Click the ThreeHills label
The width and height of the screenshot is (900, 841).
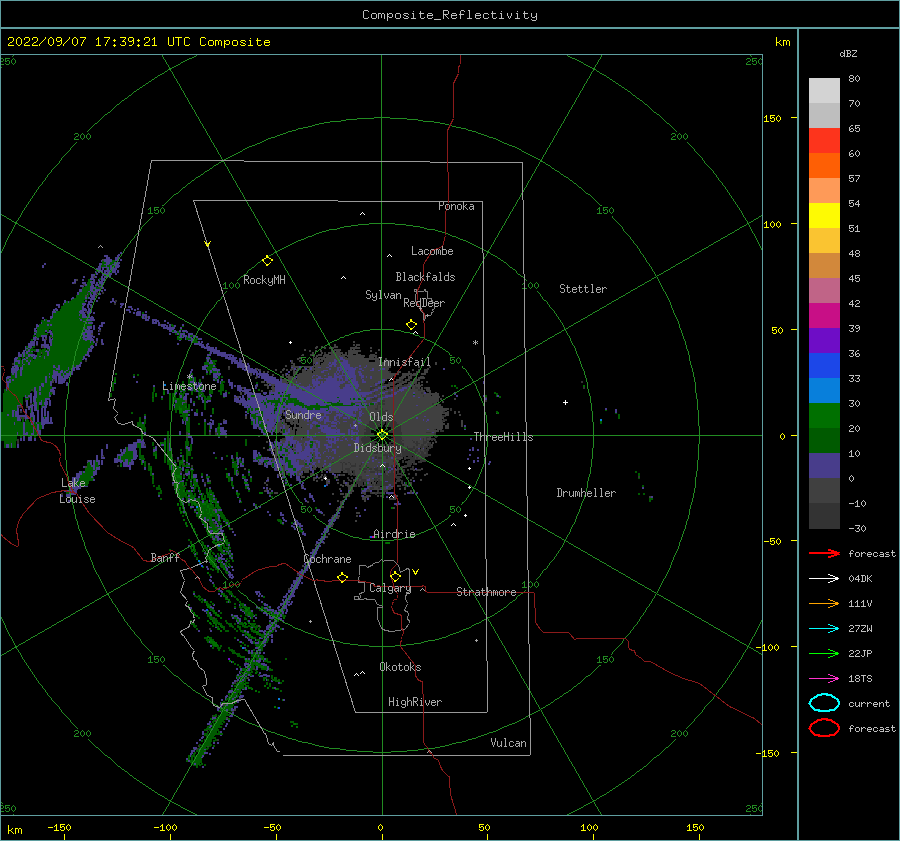503,437
